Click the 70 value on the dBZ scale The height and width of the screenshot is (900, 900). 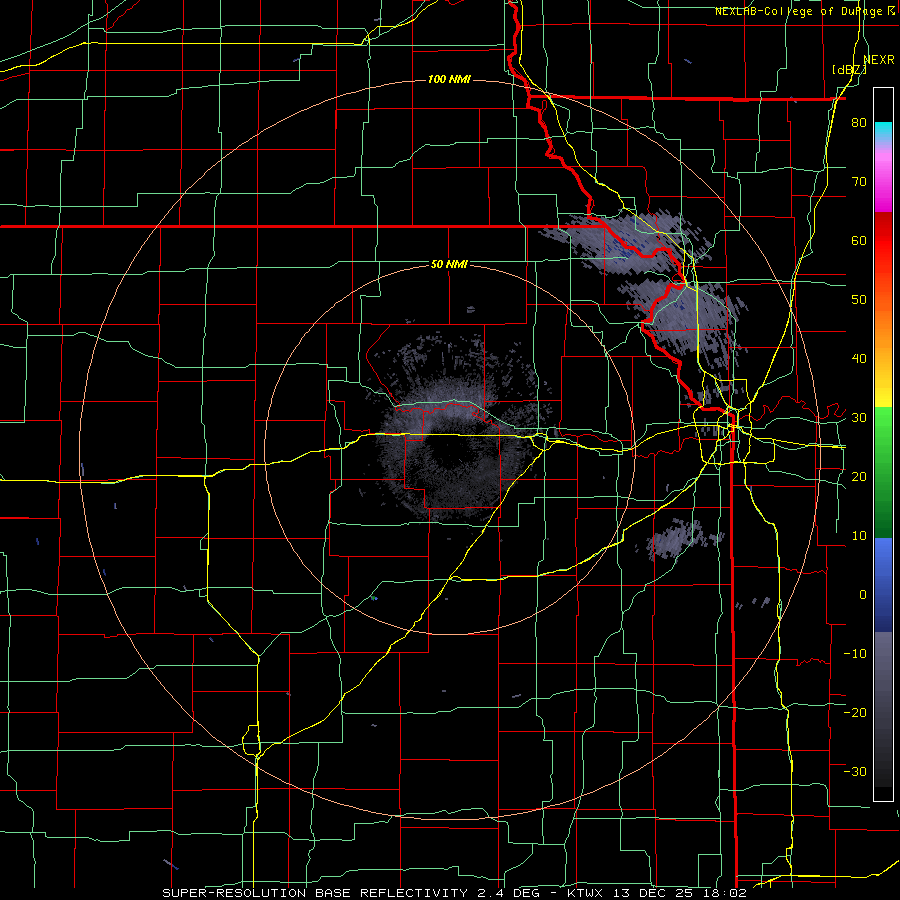859,182
